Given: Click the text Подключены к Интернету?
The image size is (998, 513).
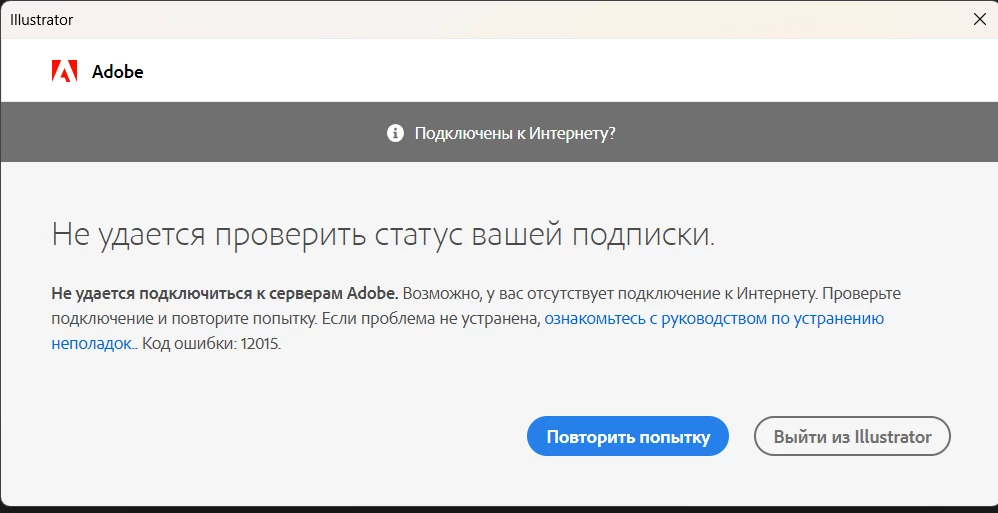Looking at the screenshot, I should pyautogui.click(x=515, y=134).
